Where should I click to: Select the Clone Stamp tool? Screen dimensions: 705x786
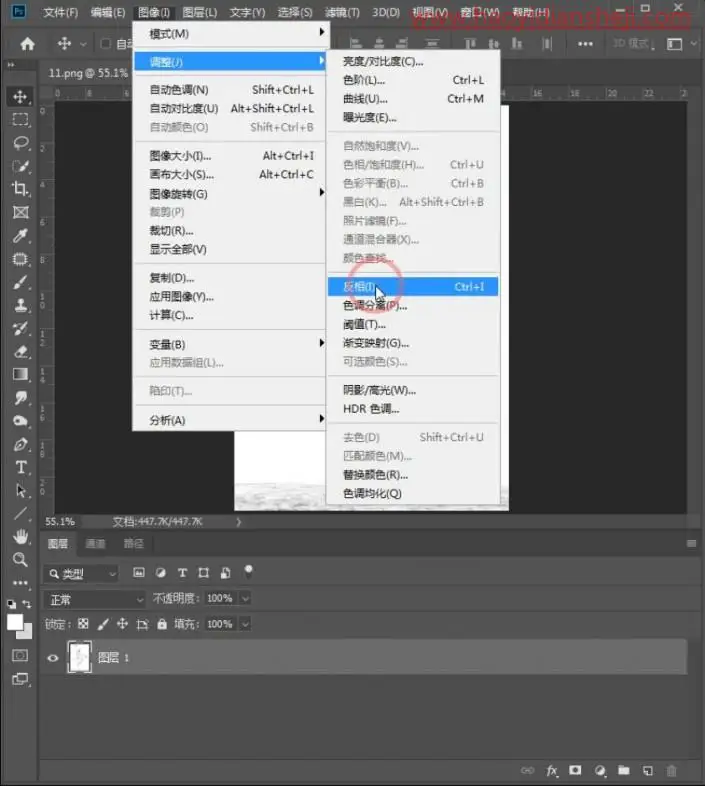[x=20, y=305]
